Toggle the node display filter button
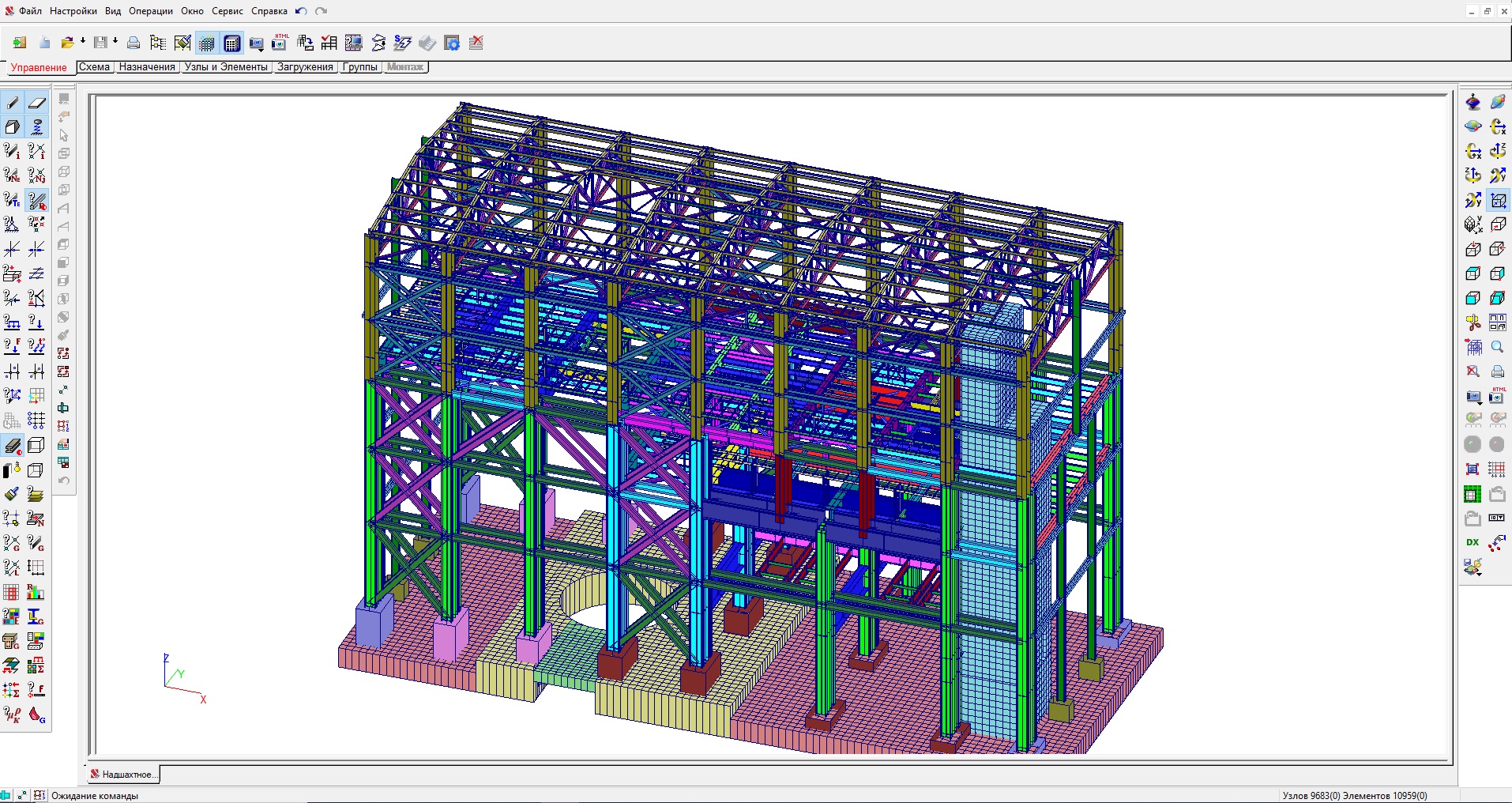Viewport: 1512px width, 803px height. point(207,43)
